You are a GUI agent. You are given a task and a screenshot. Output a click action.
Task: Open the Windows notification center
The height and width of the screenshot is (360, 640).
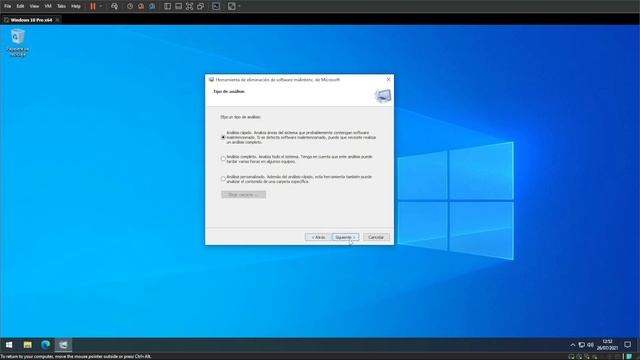tap(628, 345)
